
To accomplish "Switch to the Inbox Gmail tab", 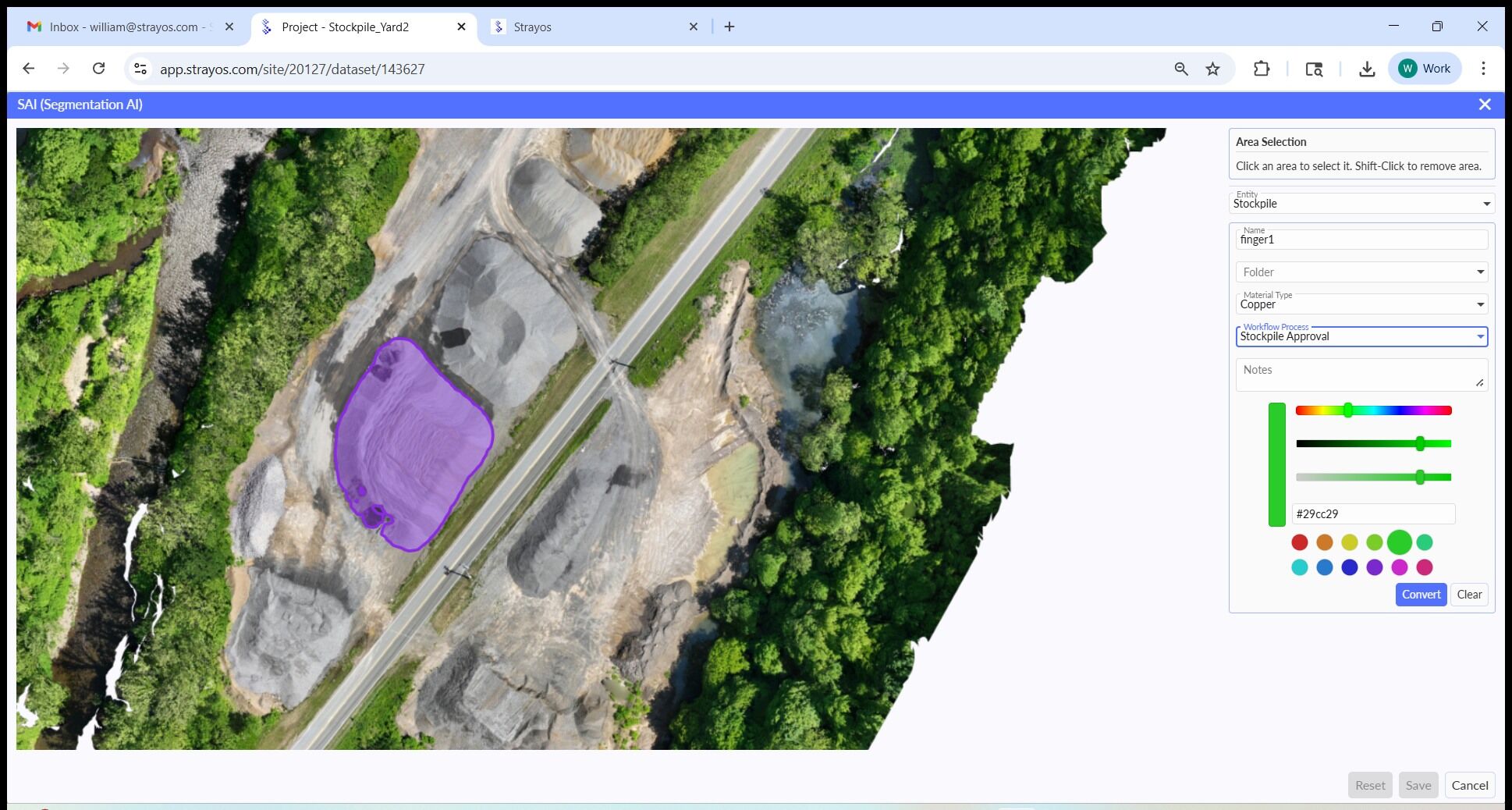I will 125,27.
